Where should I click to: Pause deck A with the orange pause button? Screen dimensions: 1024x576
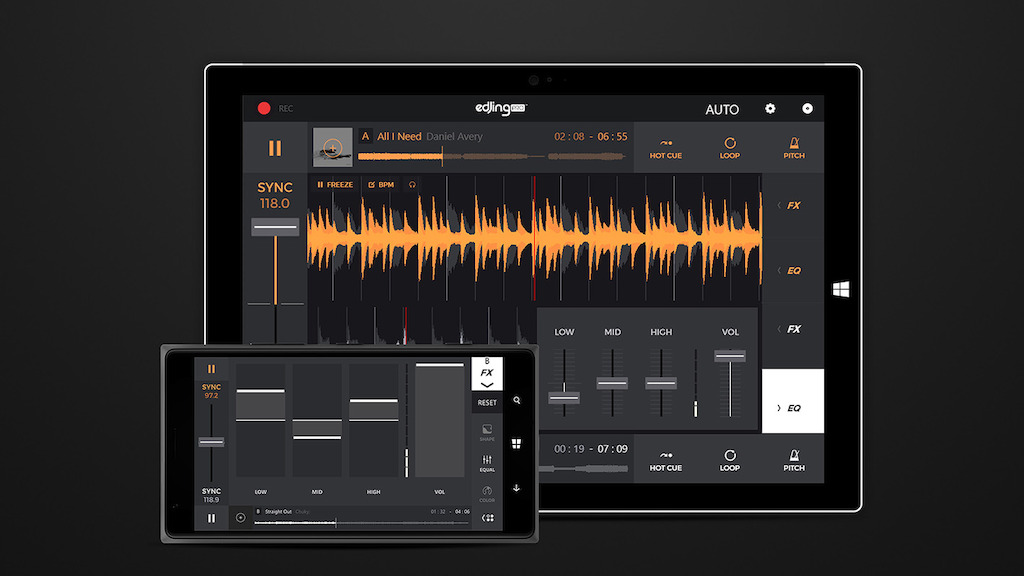275,148
